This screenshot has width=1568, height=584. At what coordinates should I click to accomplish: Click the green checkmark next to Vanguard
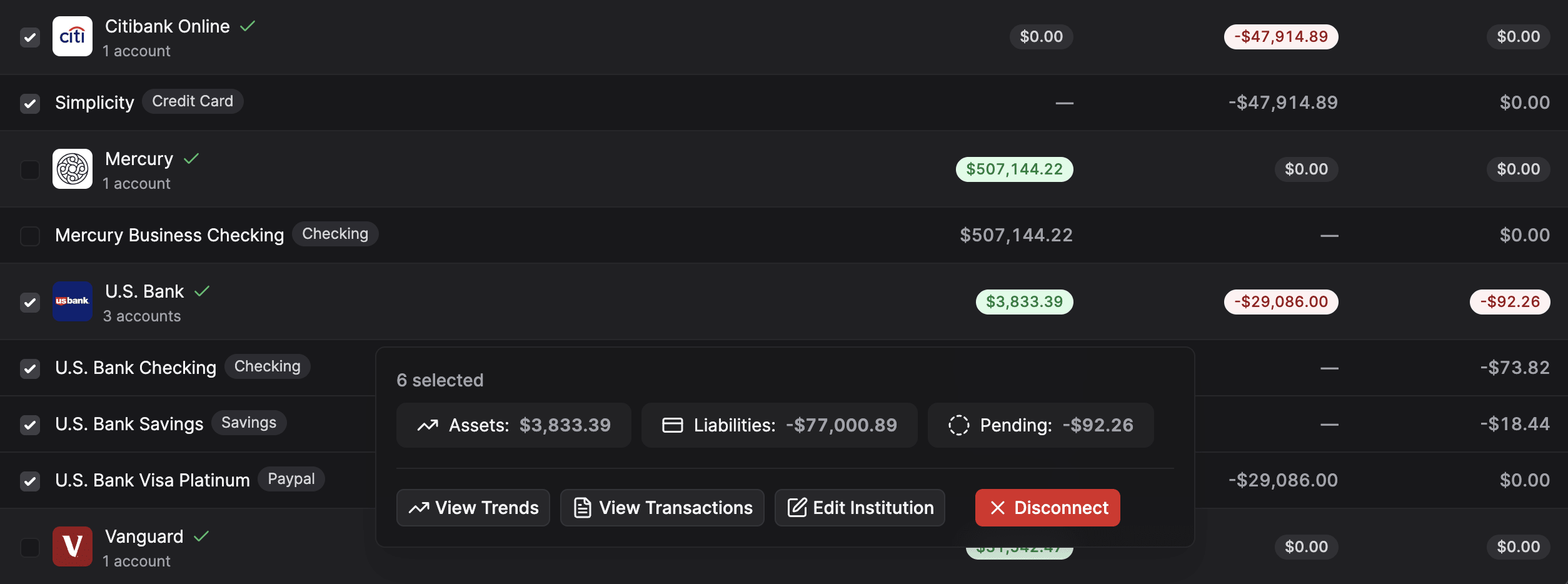(x=201, y=536)
